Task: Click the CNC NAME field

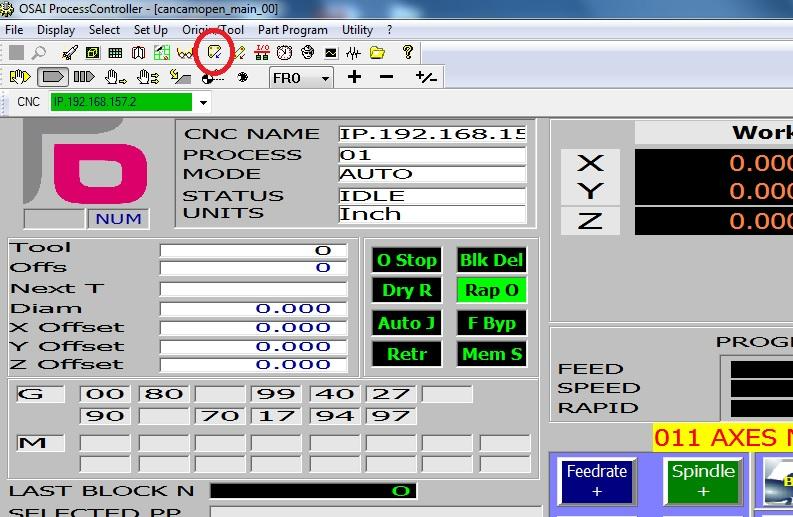Action: tap(432, 134)
